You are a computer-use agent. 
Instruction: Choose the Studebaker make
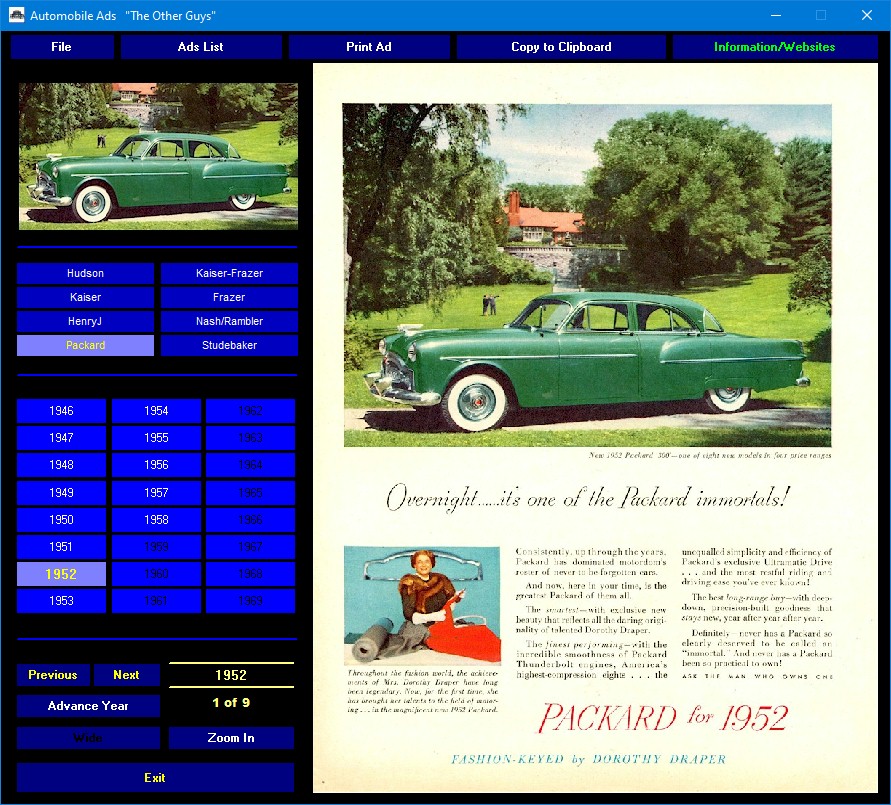229,345
